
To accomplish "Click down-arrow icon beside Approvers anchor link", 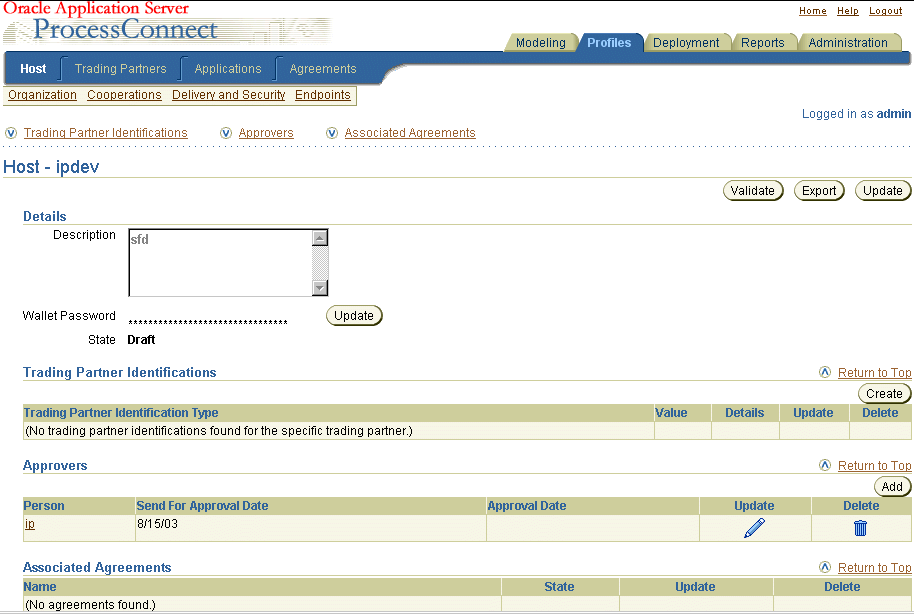I will 226,133.
